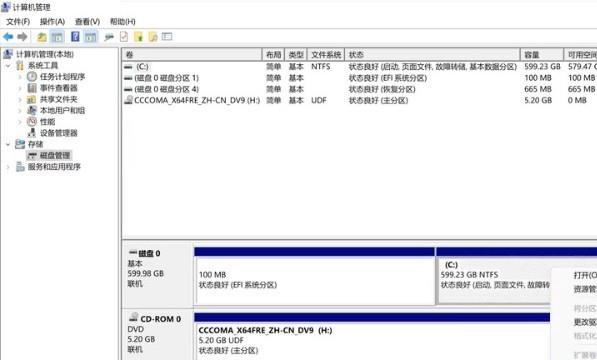This screenshot has height=360, width=597.
Task: Choose 打开(O) in the context menu
Action: click(x=585, y=275)
